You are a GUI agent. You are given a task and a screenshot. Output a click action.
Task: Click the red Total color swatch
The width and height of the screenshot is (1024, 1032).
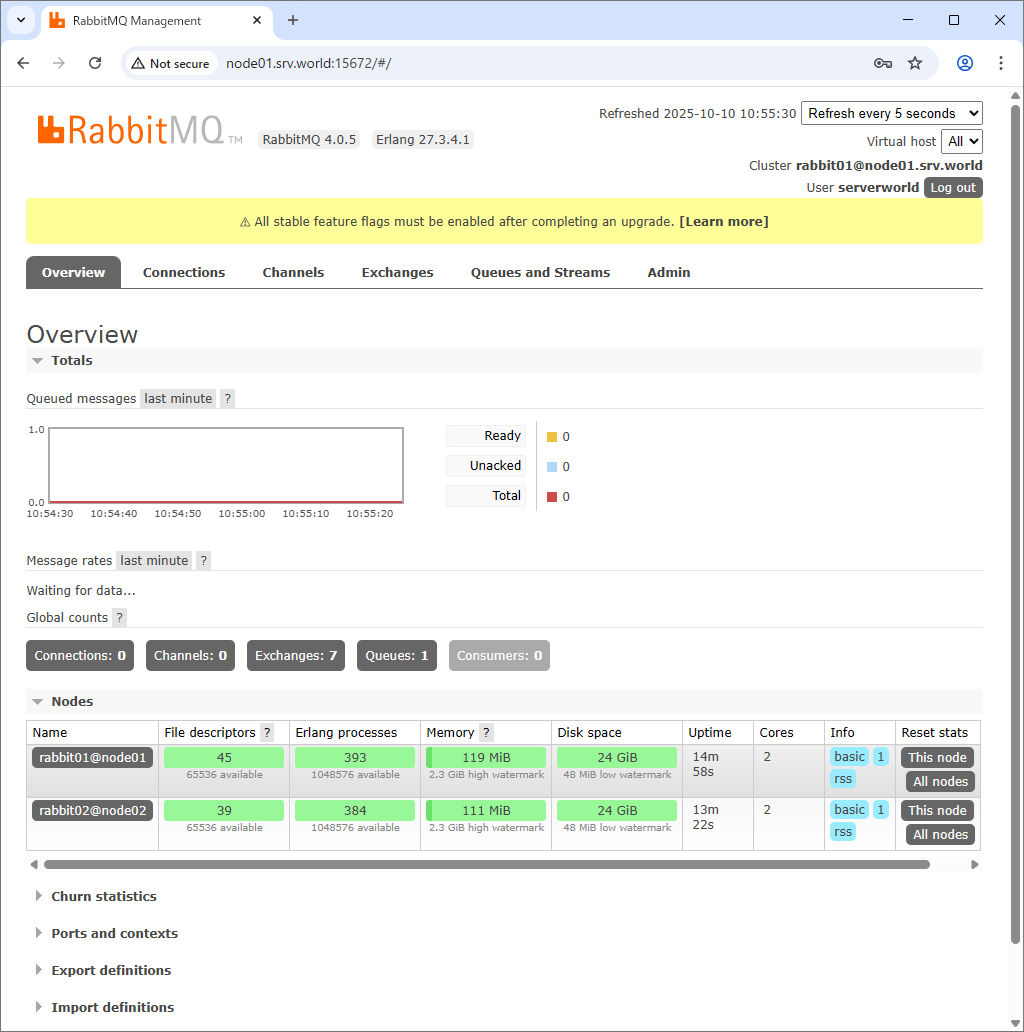point(552,497)
